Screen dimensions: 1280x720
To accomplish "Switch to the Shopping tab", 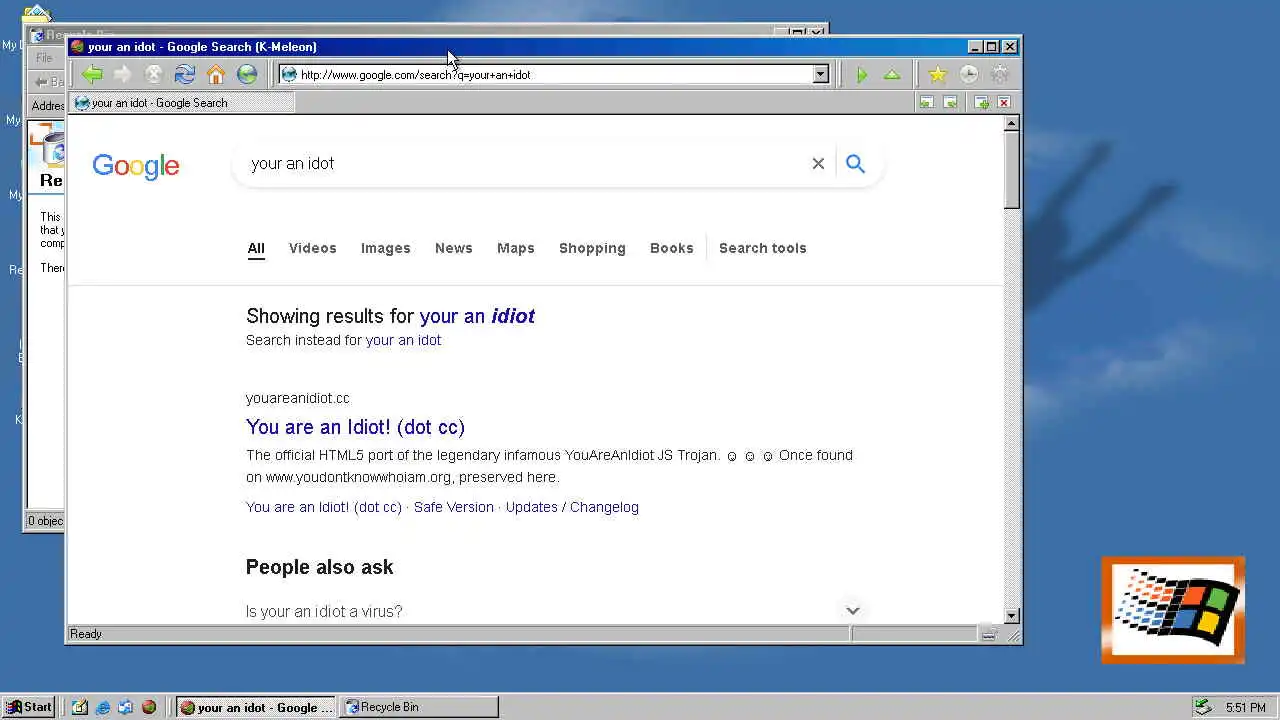I will tap(592, 248).
